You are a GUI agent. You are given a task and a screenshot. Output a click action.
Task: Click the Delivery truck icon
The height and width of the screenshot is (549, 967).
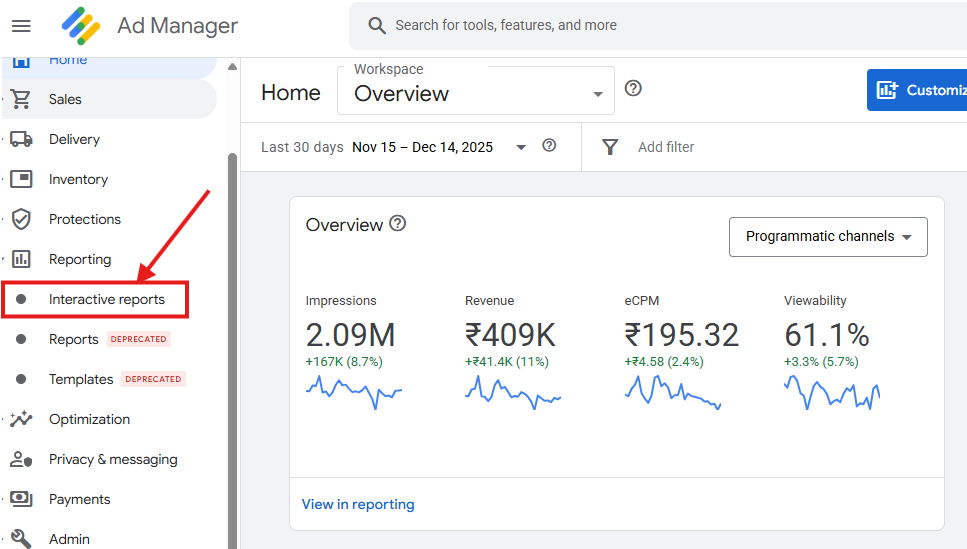click(21, 139)
